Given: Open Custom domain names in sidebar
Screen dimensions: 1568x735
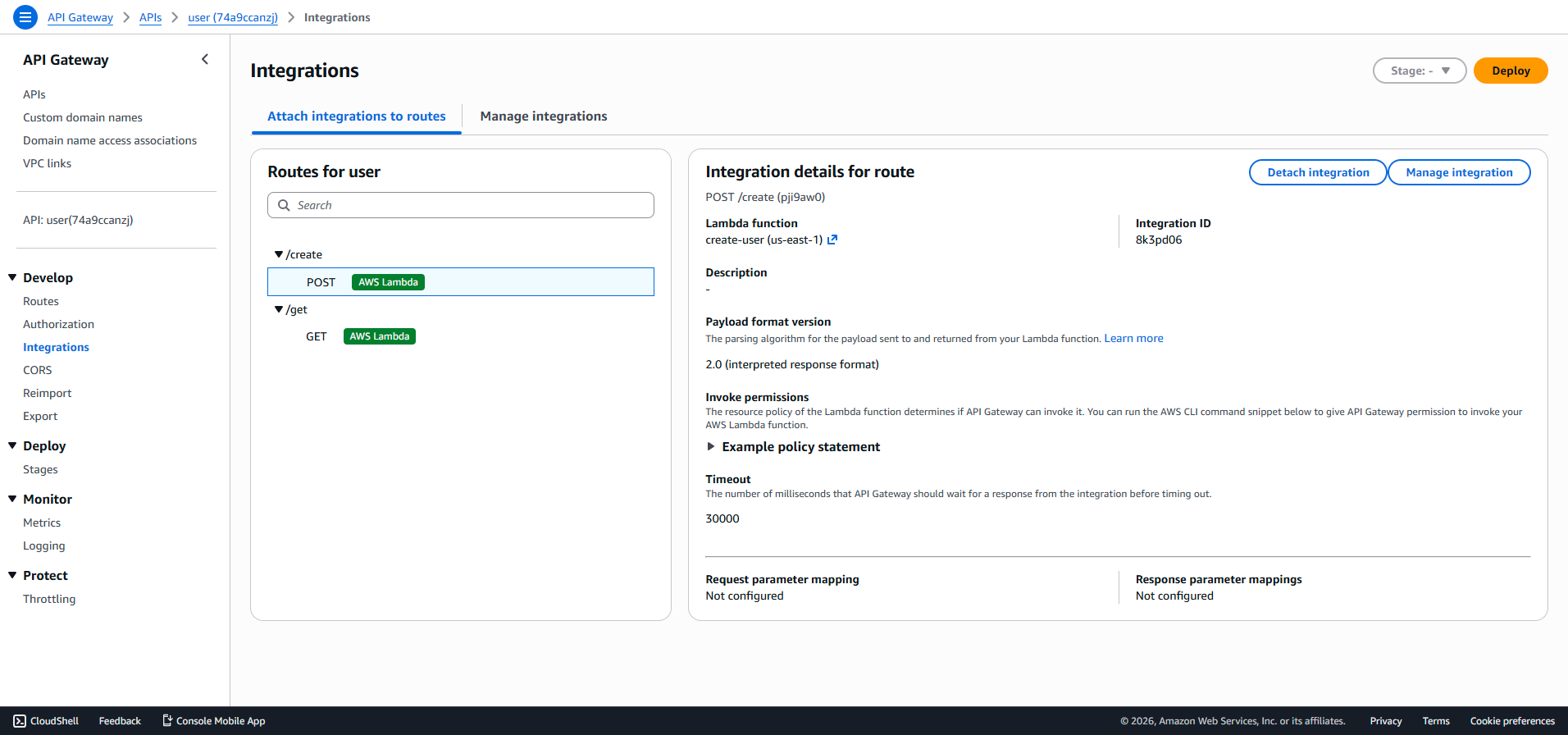Looking at the screenshot, I should pyautogui.click(x=83, y=117).
